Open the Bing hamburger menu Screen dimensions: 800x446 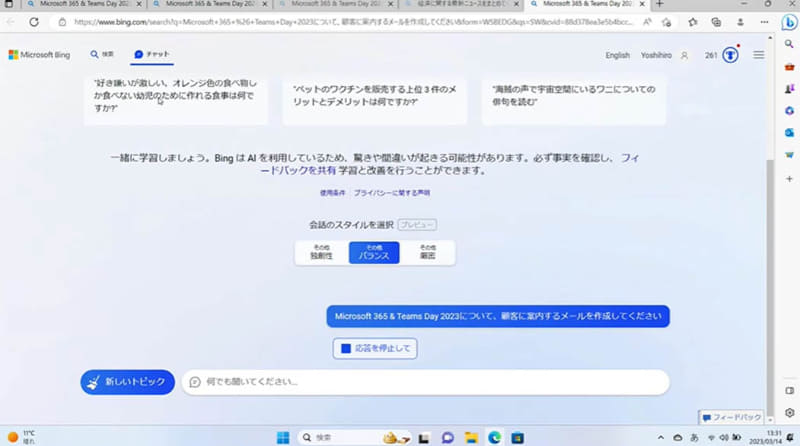pyautogui.click(x=759, y=55)
